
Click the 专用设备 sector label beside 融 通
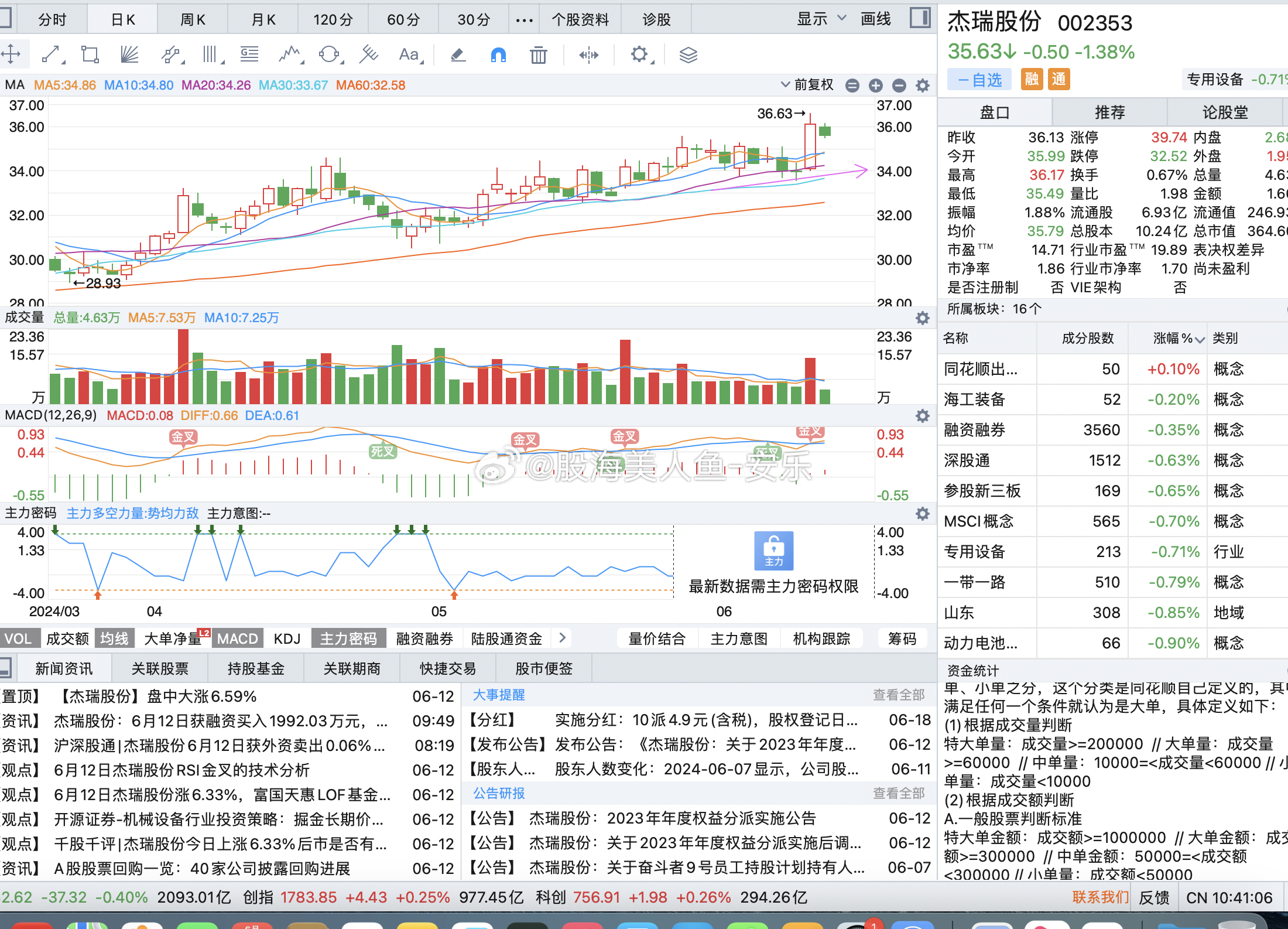[1215, 80]
